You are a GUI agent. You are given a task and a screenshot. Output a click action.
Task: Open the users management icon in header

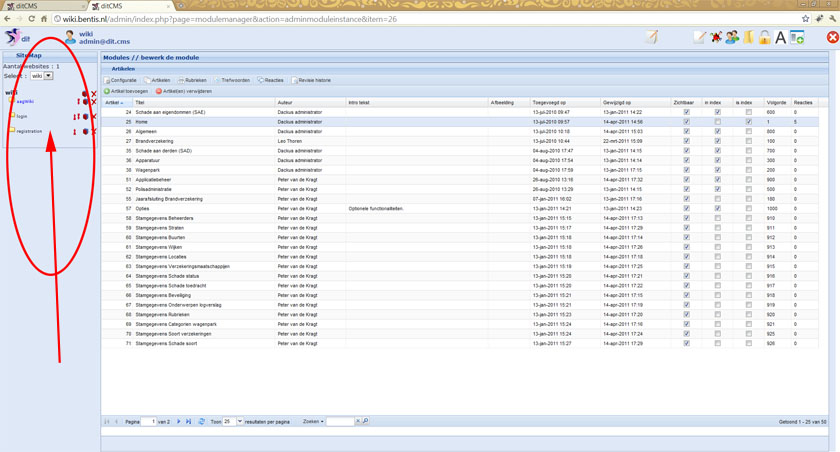click(732, 38)
